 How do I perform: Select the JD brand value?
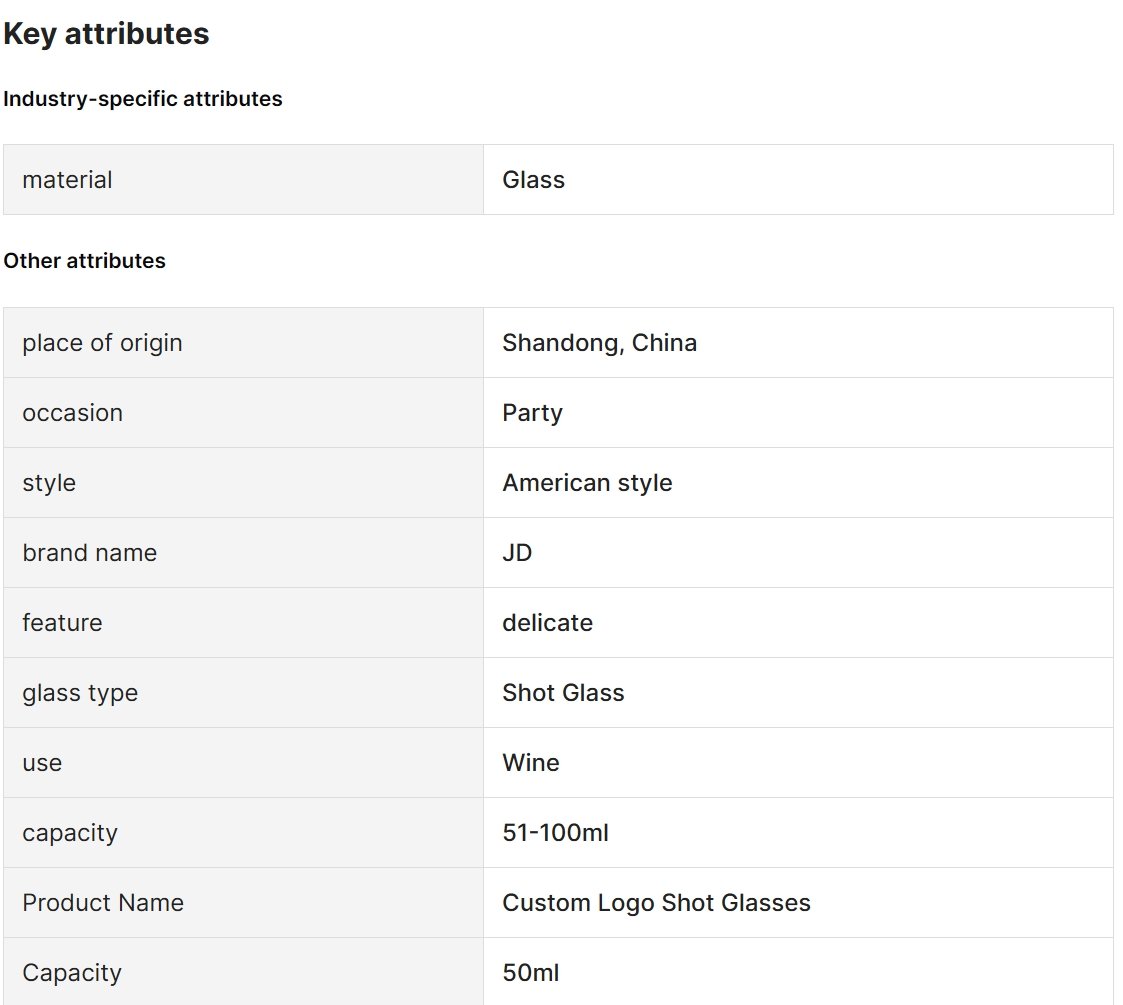click(x=517, y=553)
